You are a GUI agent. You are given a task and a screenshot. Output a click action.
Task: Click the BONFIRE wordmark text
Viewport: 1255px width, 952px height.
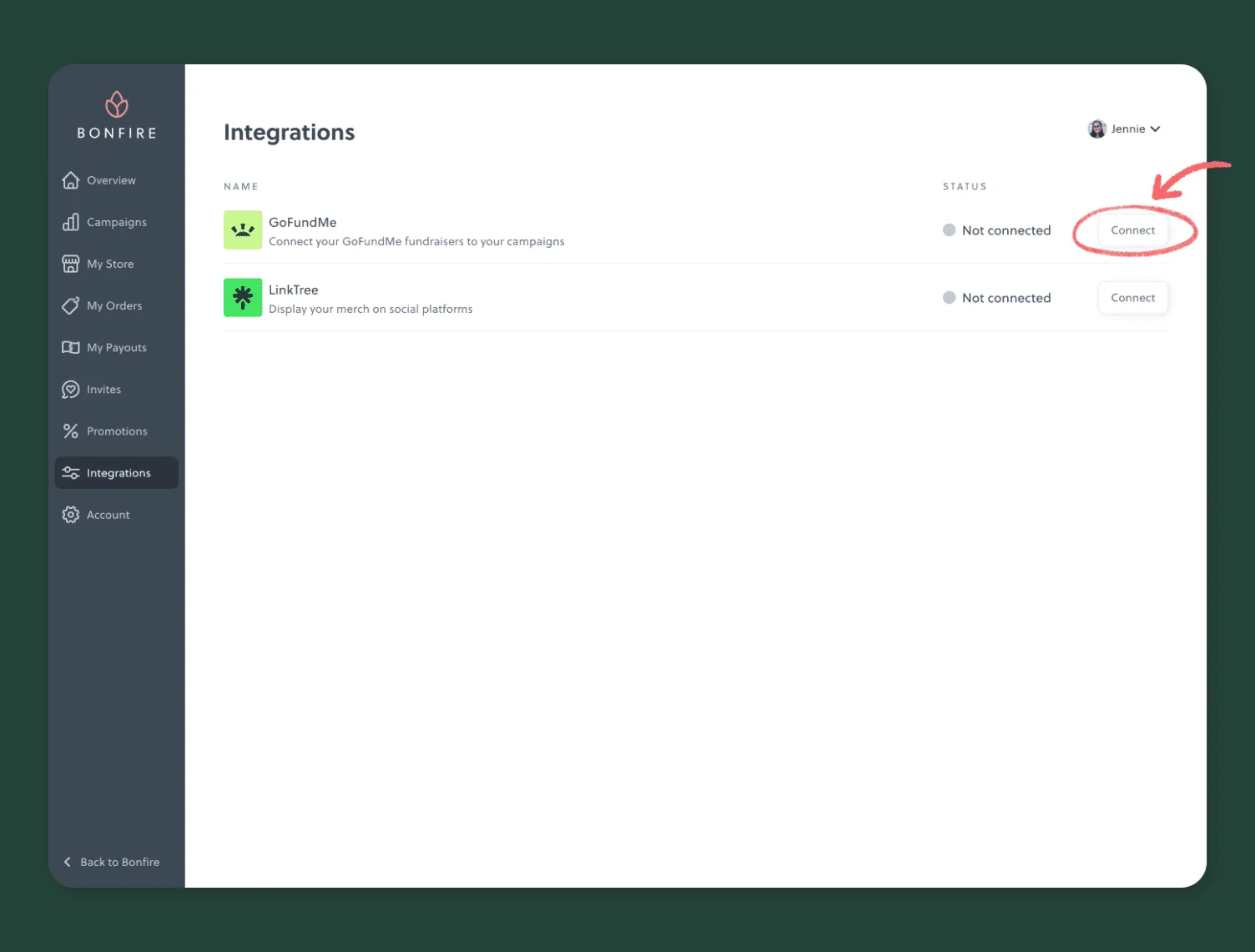tap(117, 133)
